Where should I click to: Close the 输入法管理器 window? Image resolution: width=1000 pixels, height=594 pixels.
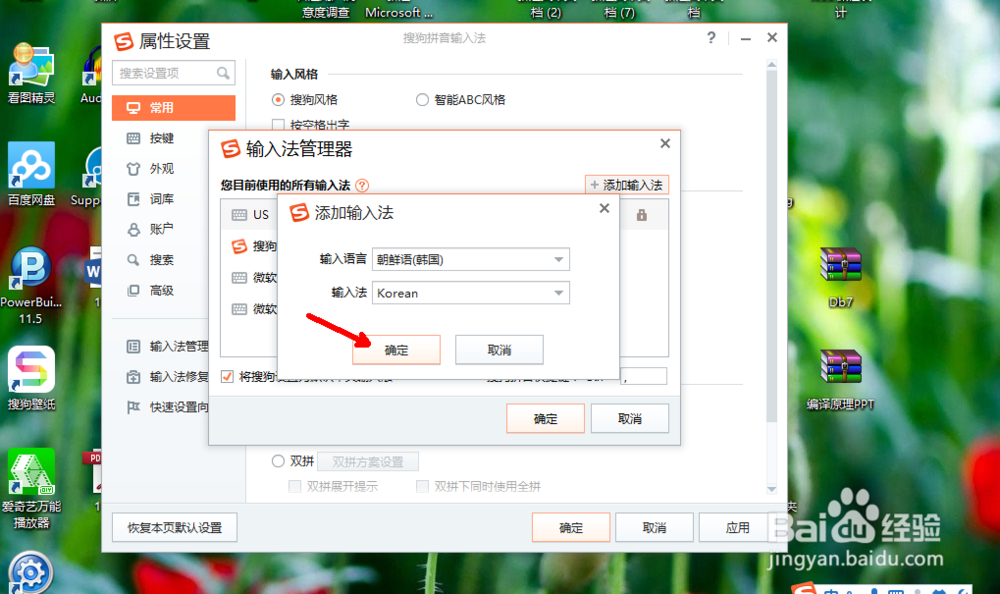coord(665,144)
